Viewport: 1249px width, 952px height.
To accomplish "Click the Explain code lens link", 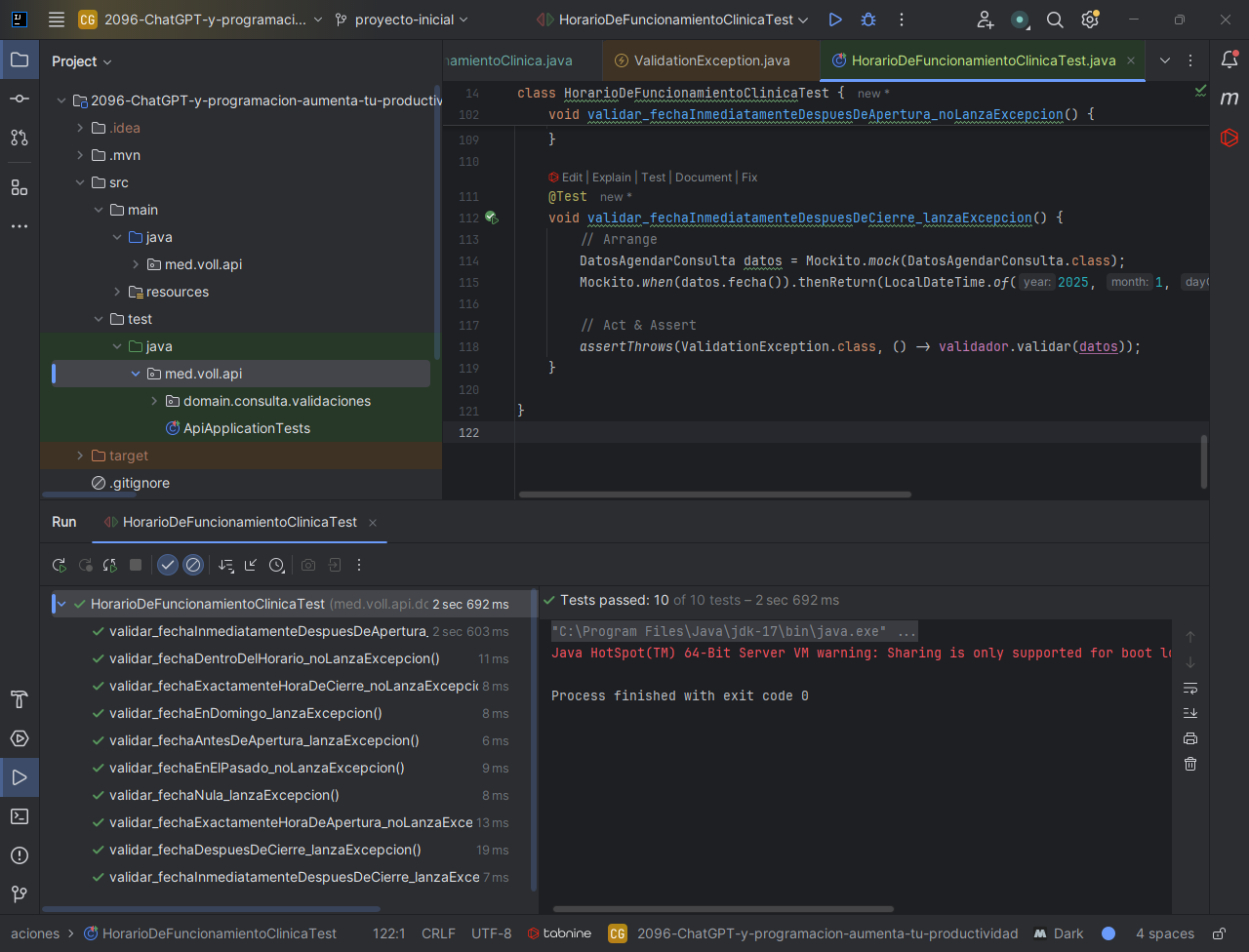I will point(612,178).
